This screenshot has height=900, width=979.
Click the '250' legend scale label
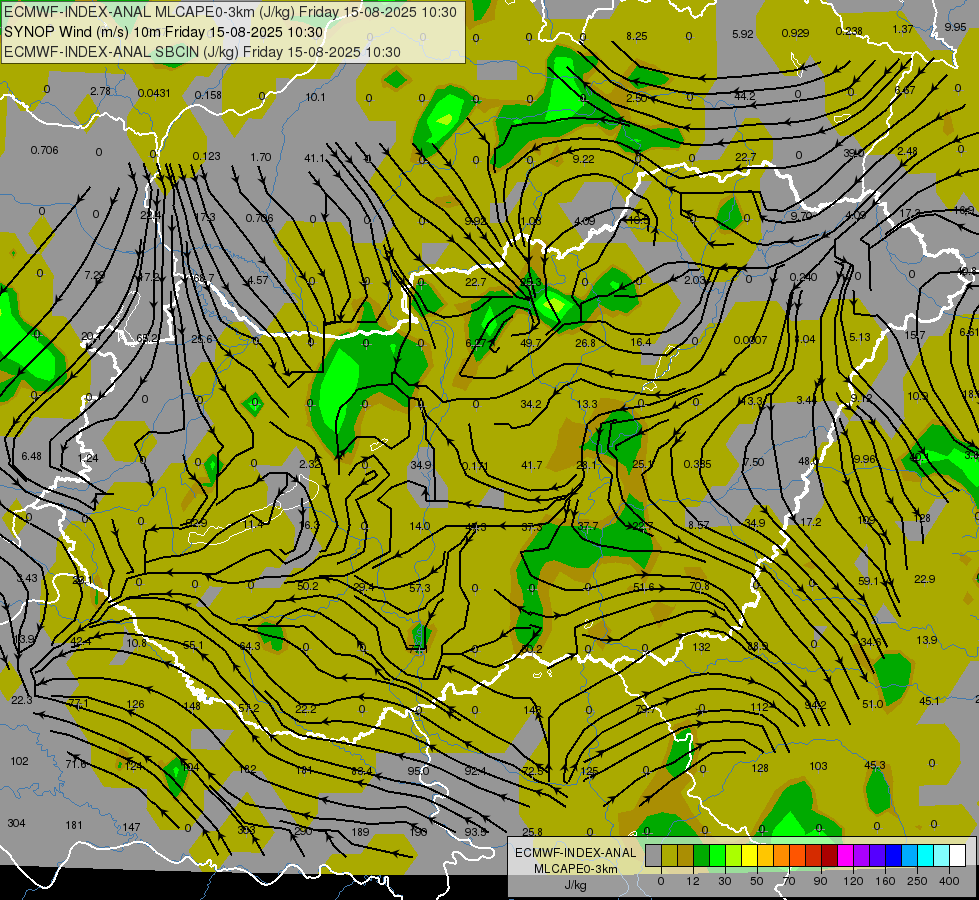[917, 881]
